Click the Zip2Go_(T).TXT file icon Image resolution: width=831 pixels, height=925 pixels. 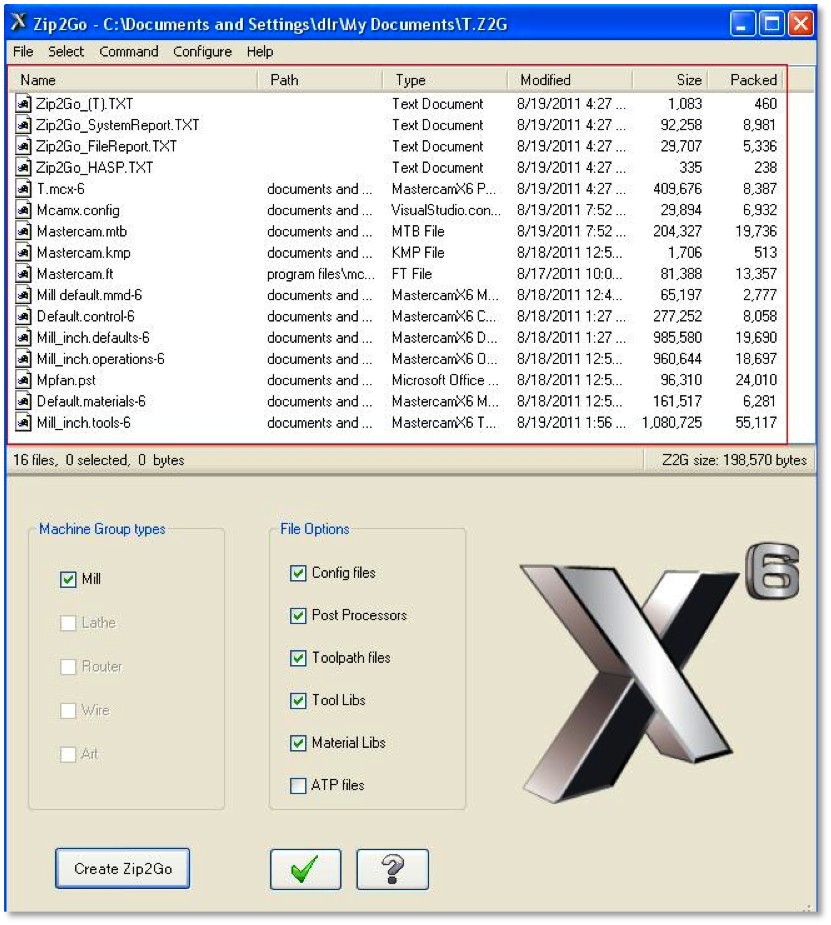click(x=23, y=104)
